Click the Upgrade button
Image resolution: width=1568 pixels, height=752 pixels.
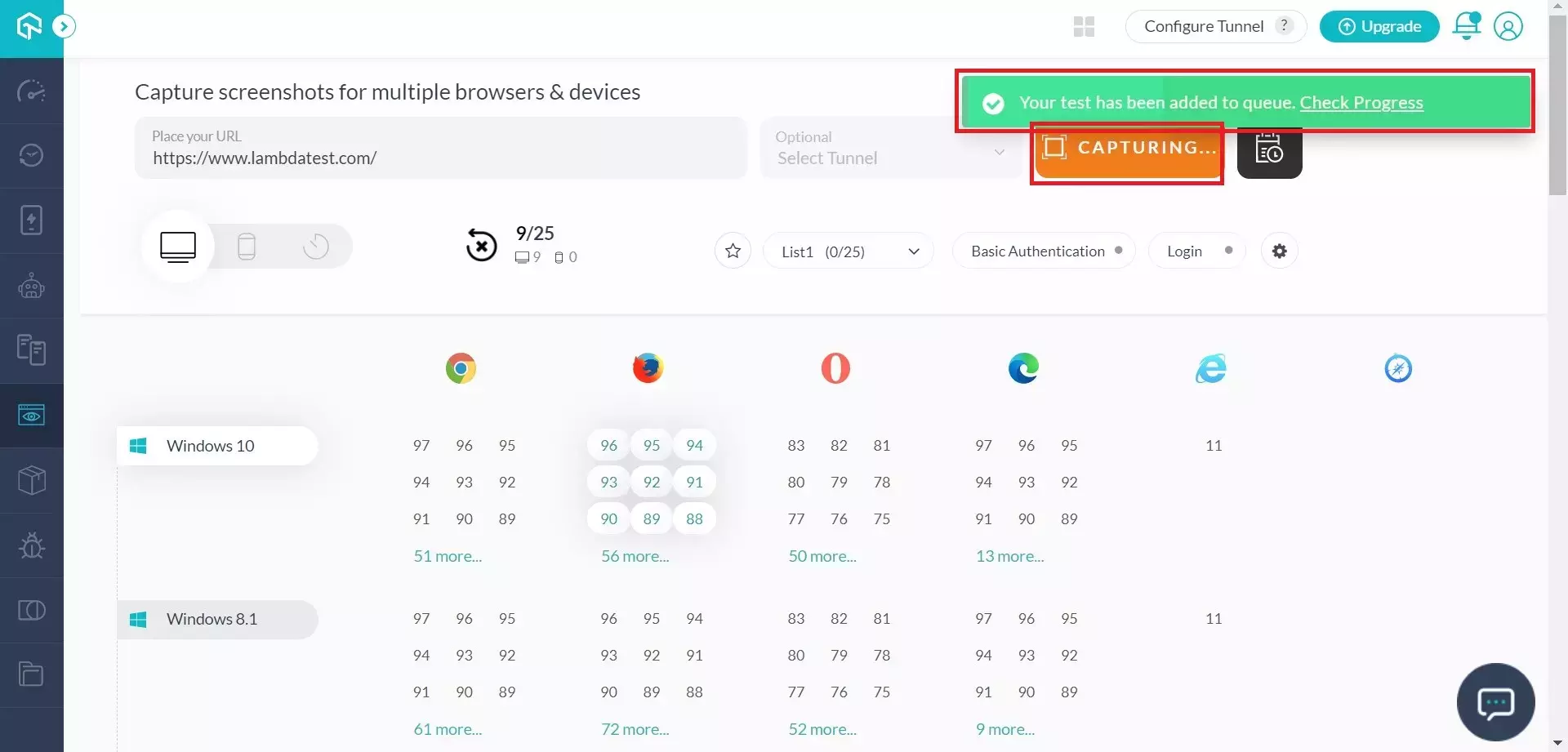[1379, 27]
